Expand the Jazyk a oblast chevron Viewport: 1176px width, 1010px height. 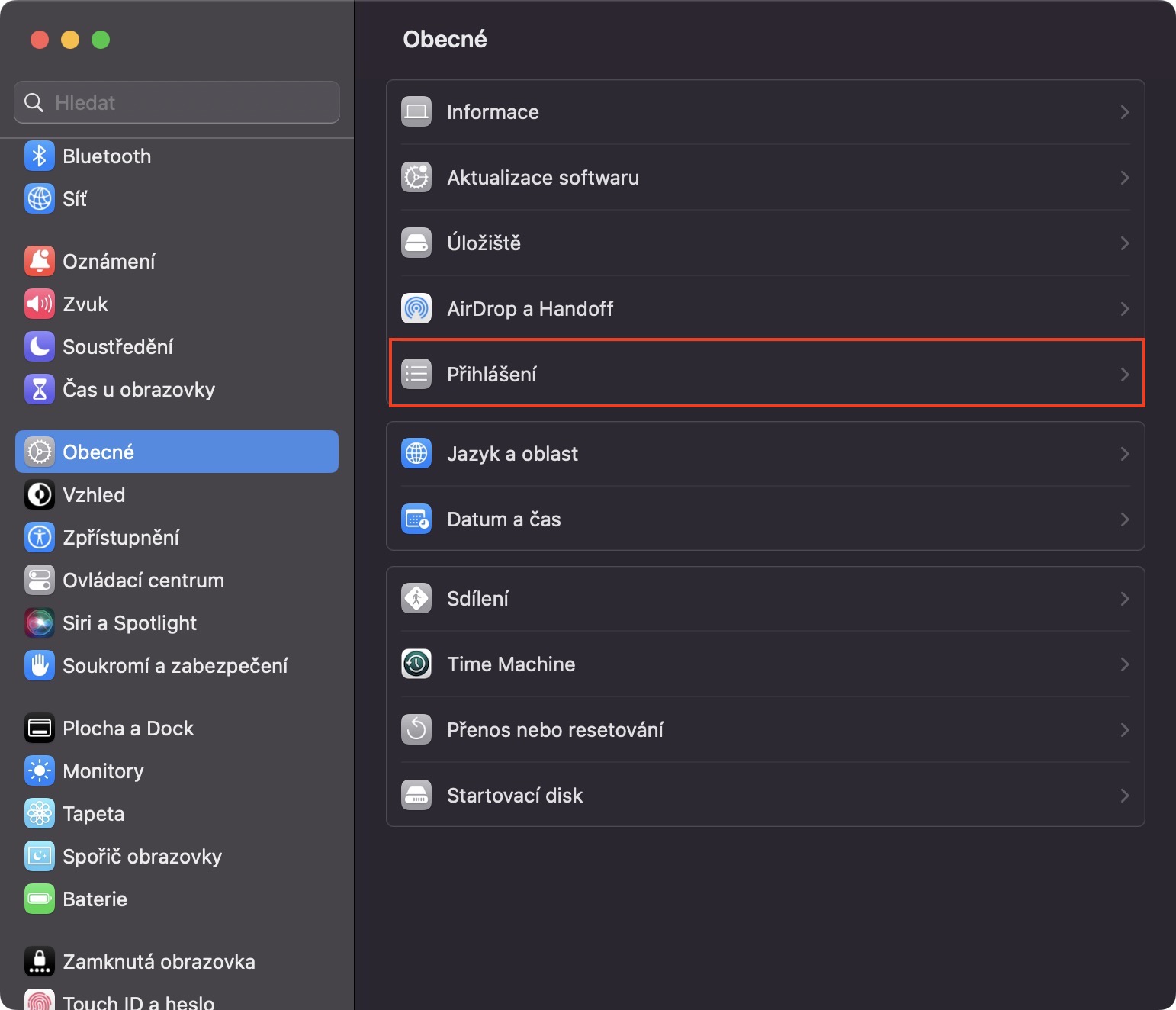[1124, 454]
